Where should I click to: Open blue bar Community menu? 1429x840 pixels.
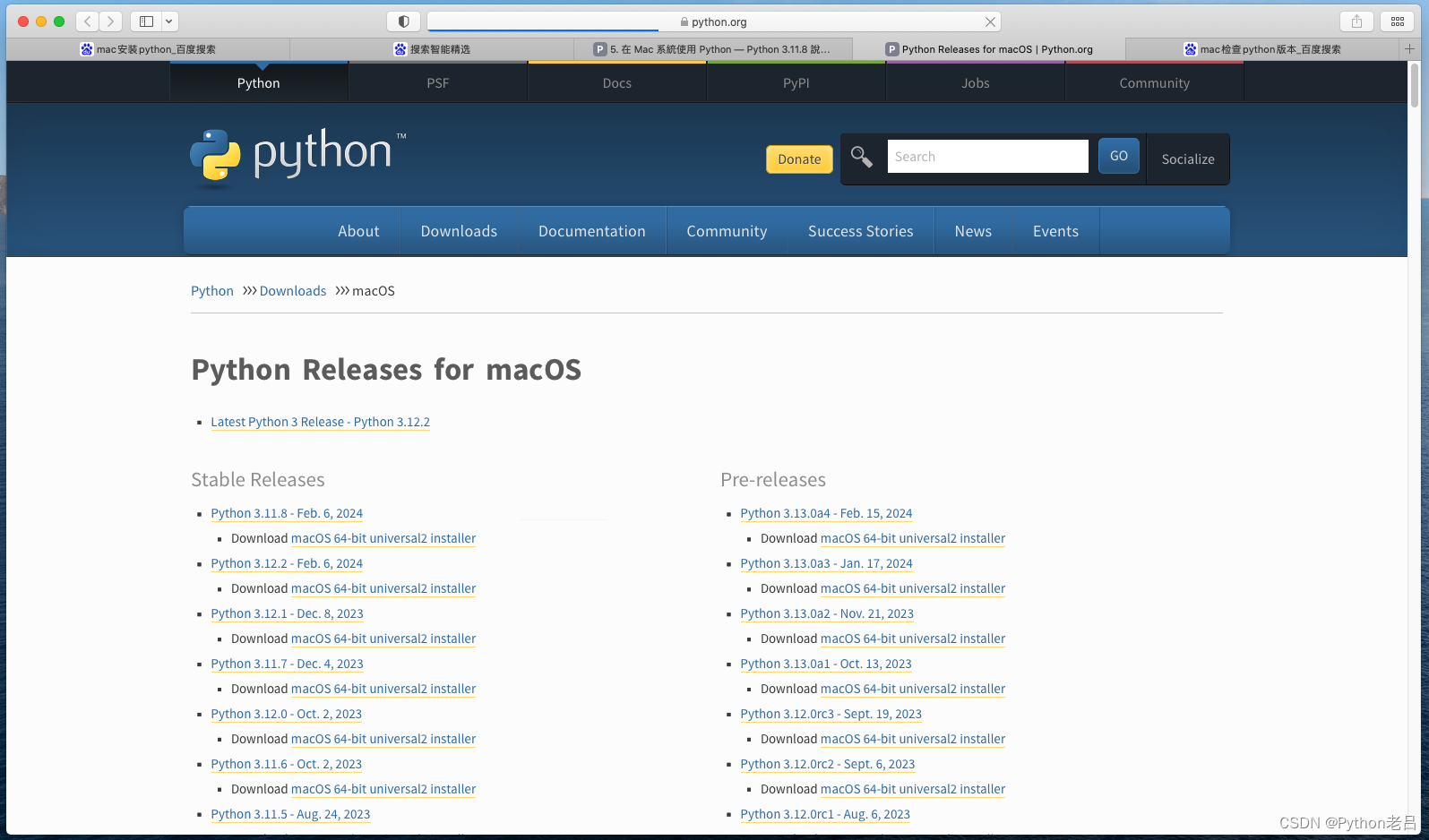click(727, 231)
